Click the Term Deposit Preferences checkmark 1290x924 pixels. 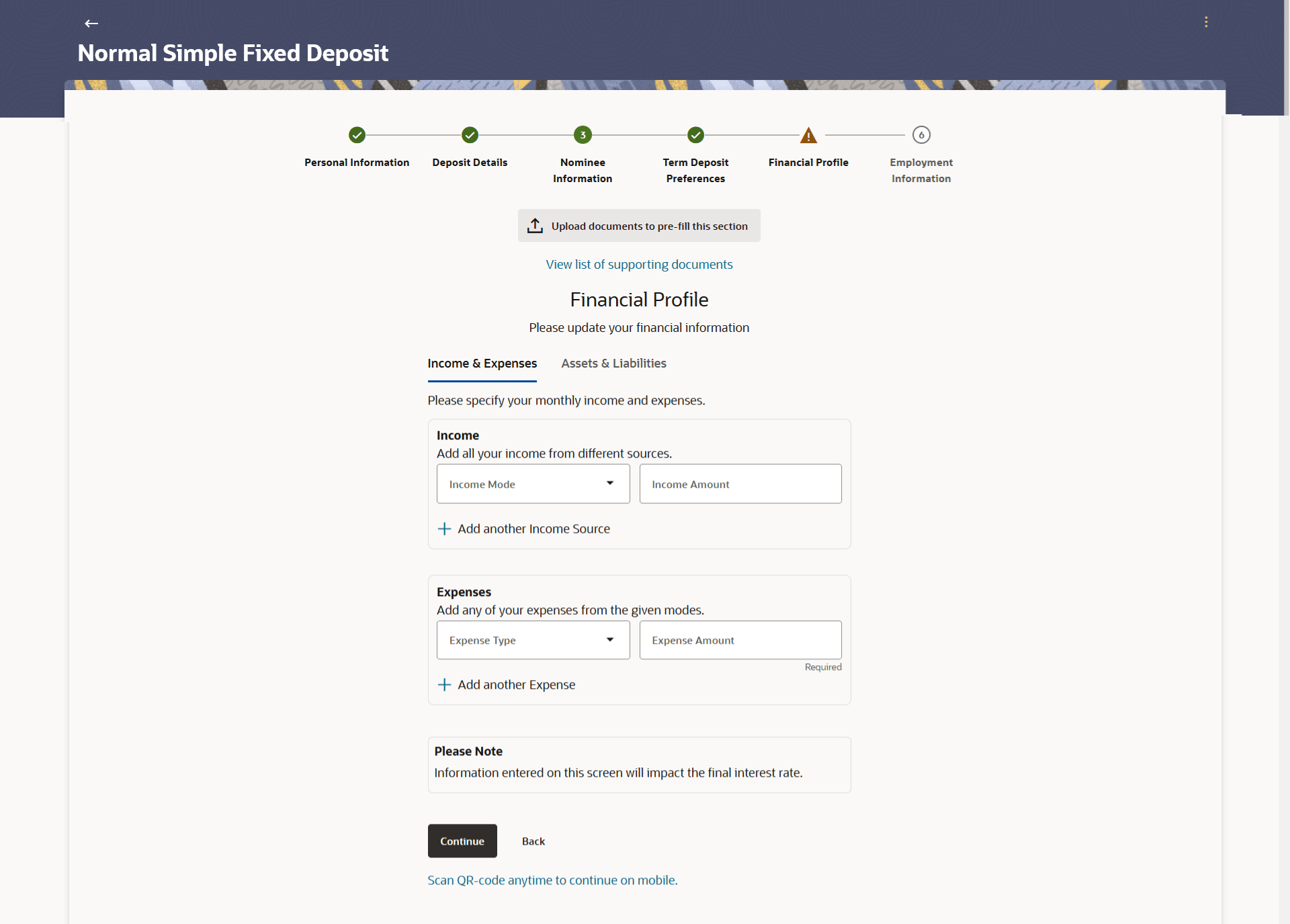[x=695, y=135]
